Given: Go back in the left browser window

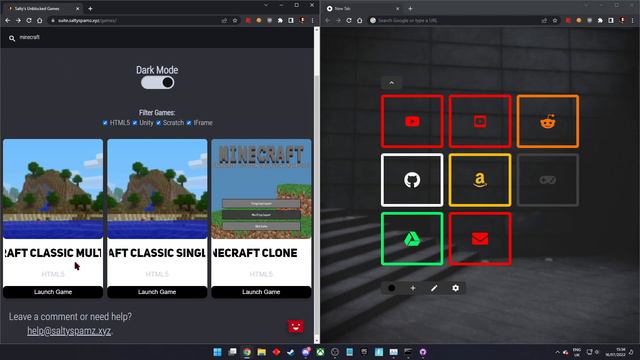Looking at the screenshot, I should (x=8, y=20).
